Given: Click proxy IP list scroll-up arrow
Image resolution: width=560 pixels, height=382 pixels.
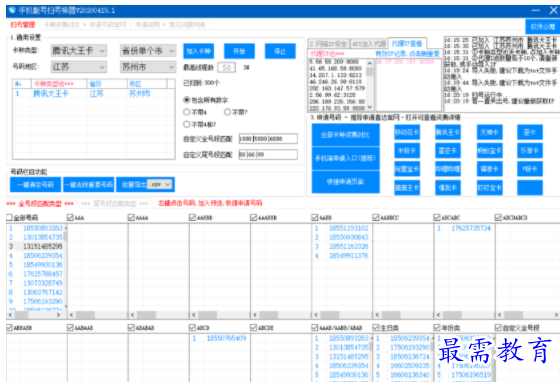Looking at the screenshot, I should coord(370,63).
